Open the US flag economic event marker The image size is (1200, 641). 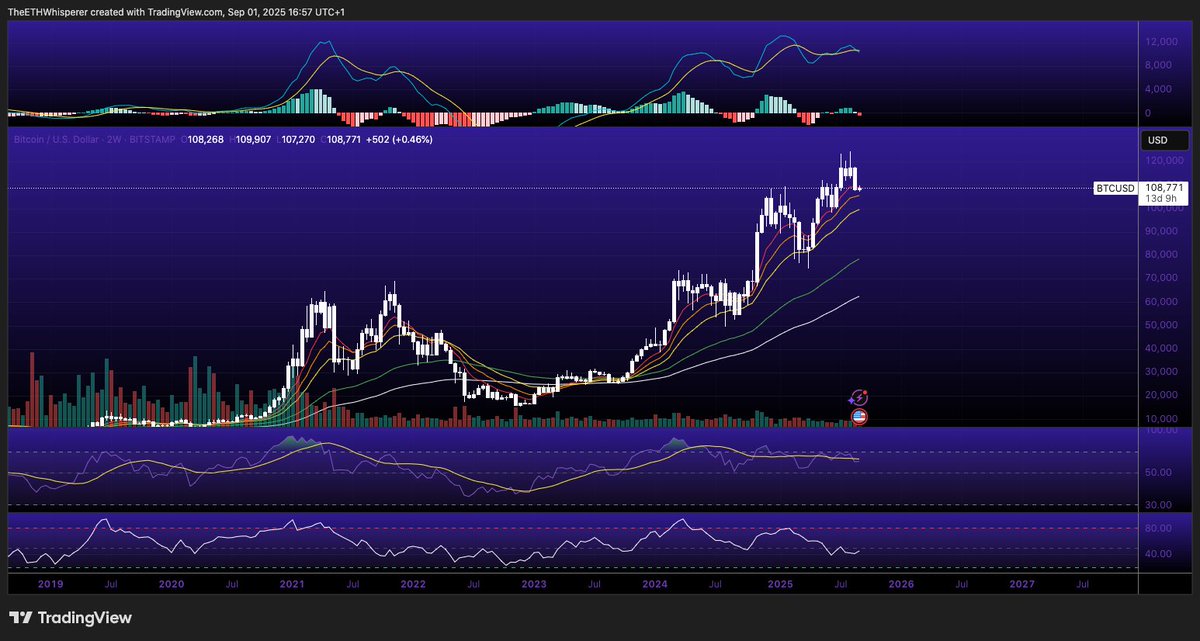(858, 416)
